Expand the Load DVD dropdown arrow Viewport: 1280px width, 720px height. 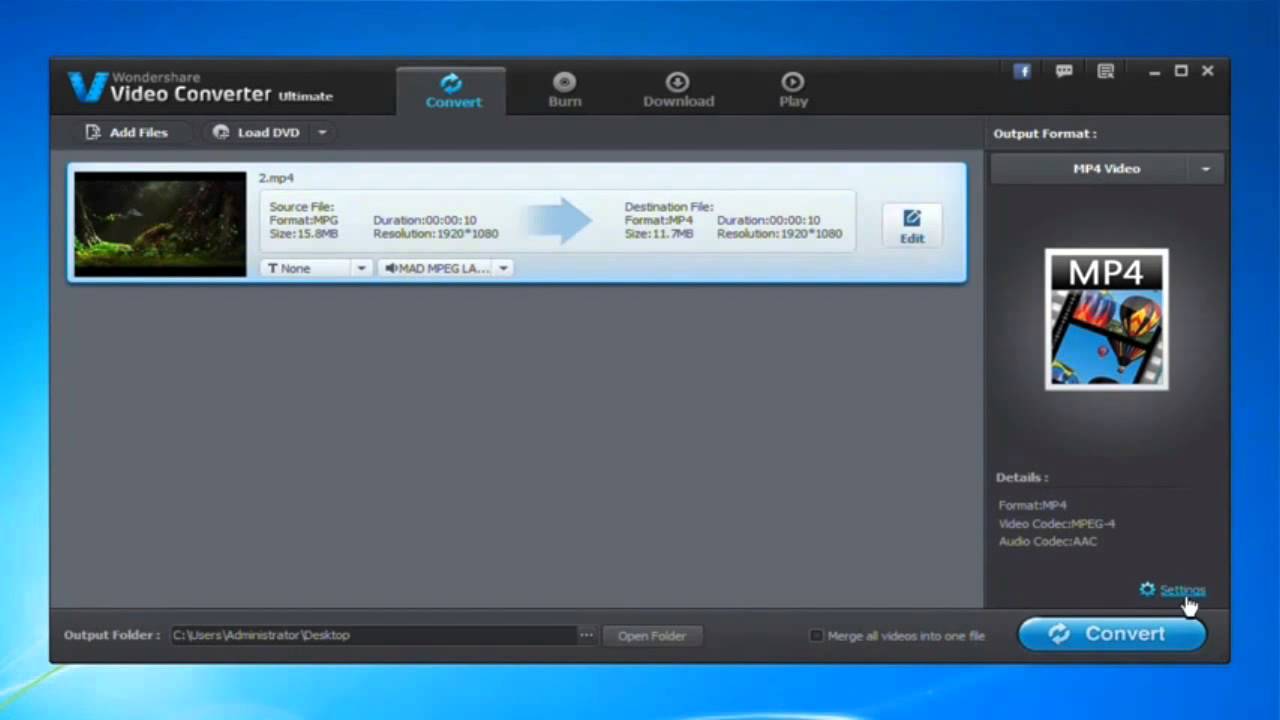pyautogui.click(x=322, y=132)
